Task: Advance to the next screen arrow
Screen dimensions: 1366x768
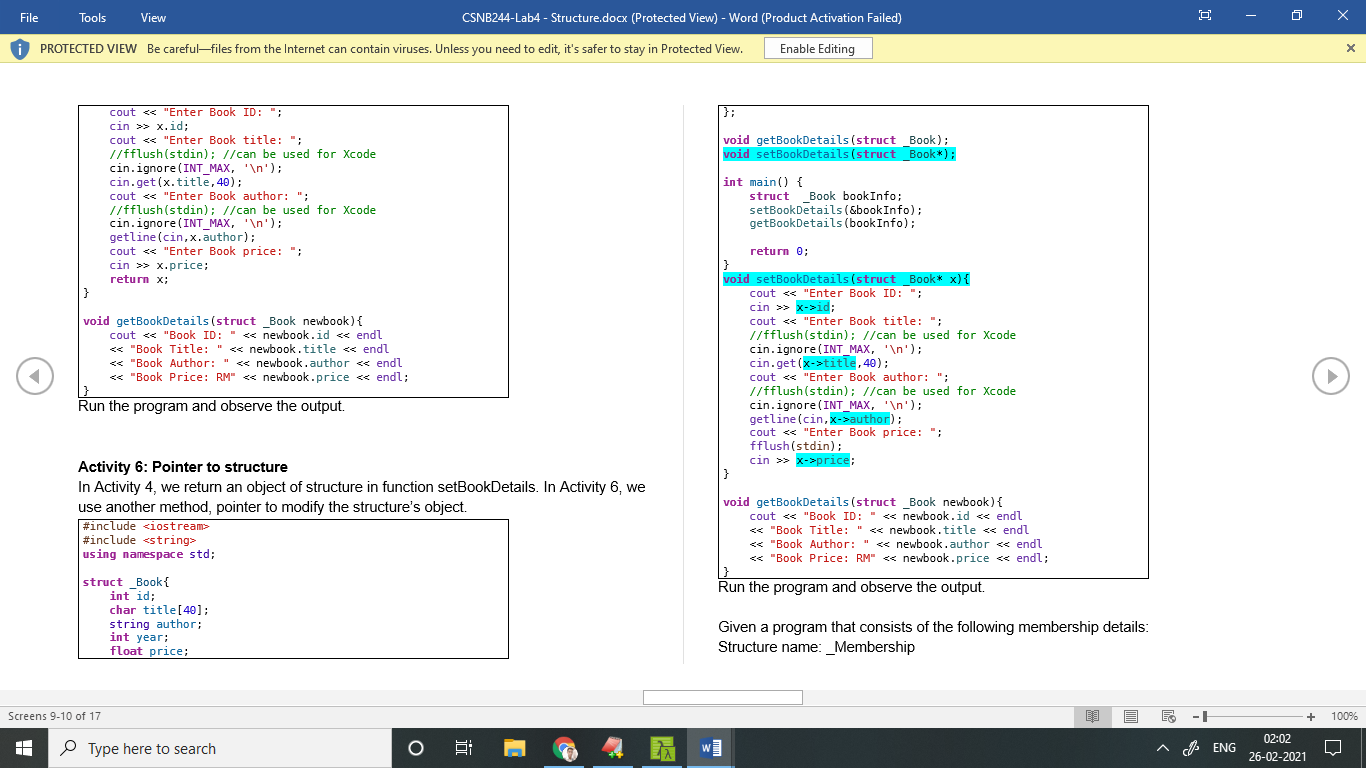Action: pyautogui.click(x=1330, y=376)
